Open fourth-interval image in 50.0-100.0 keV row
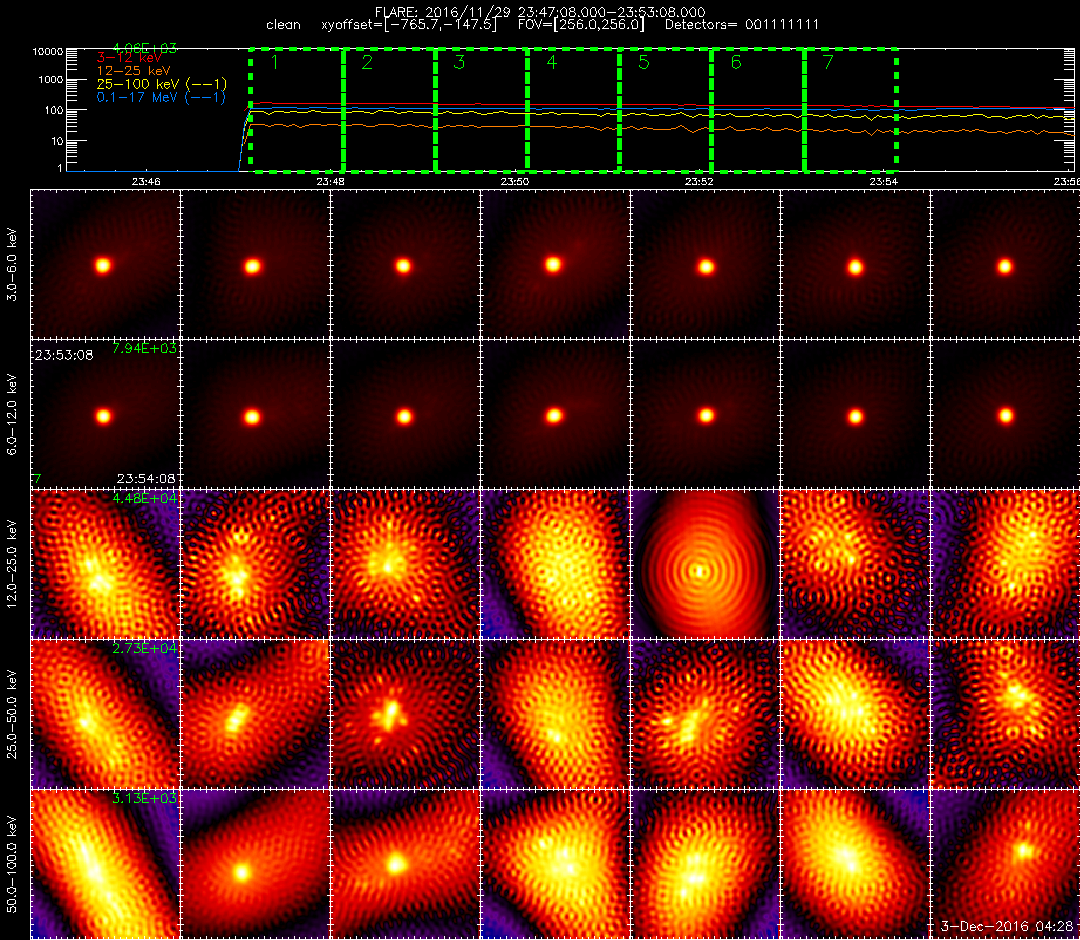Screen dimensions: 1080x940 [555, 864]
